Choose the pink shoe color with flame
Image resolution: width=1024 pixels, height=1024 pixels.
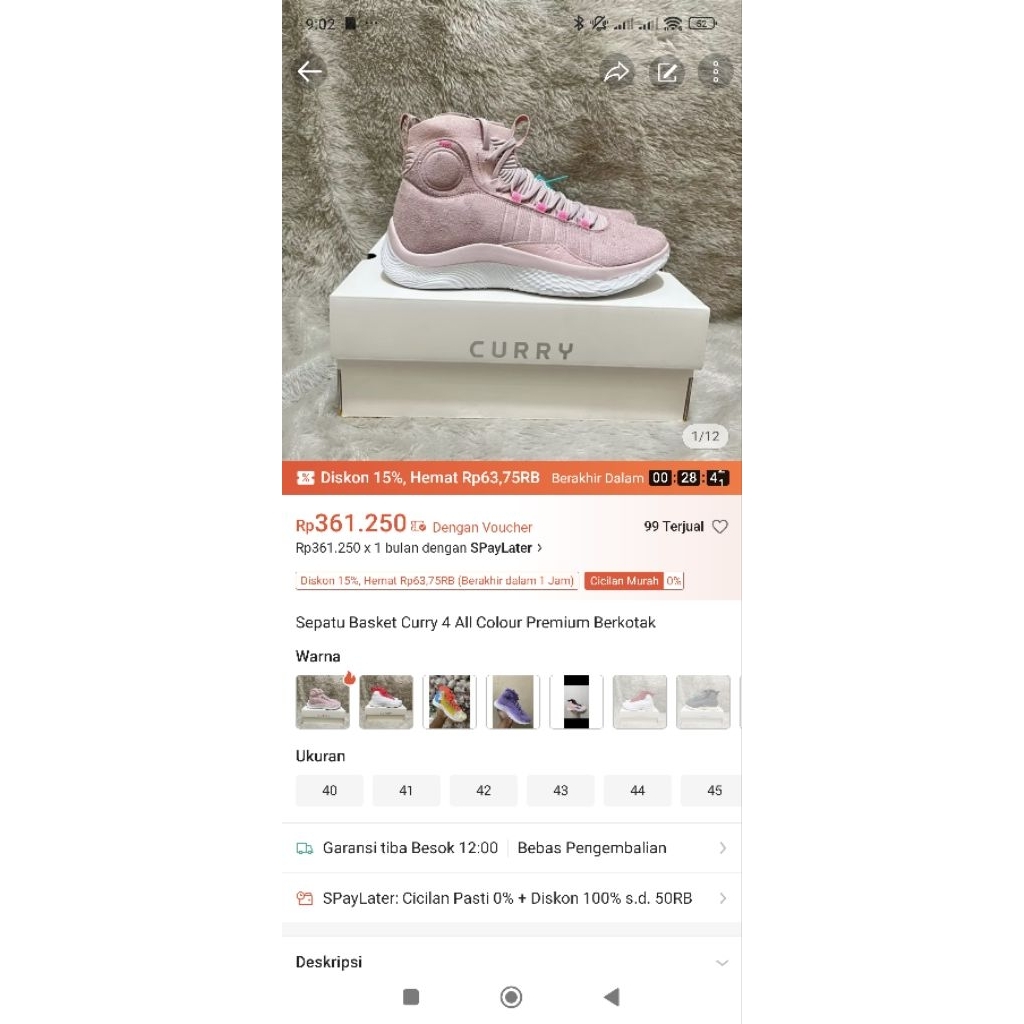pyautogui.click(x=323, y=702)
